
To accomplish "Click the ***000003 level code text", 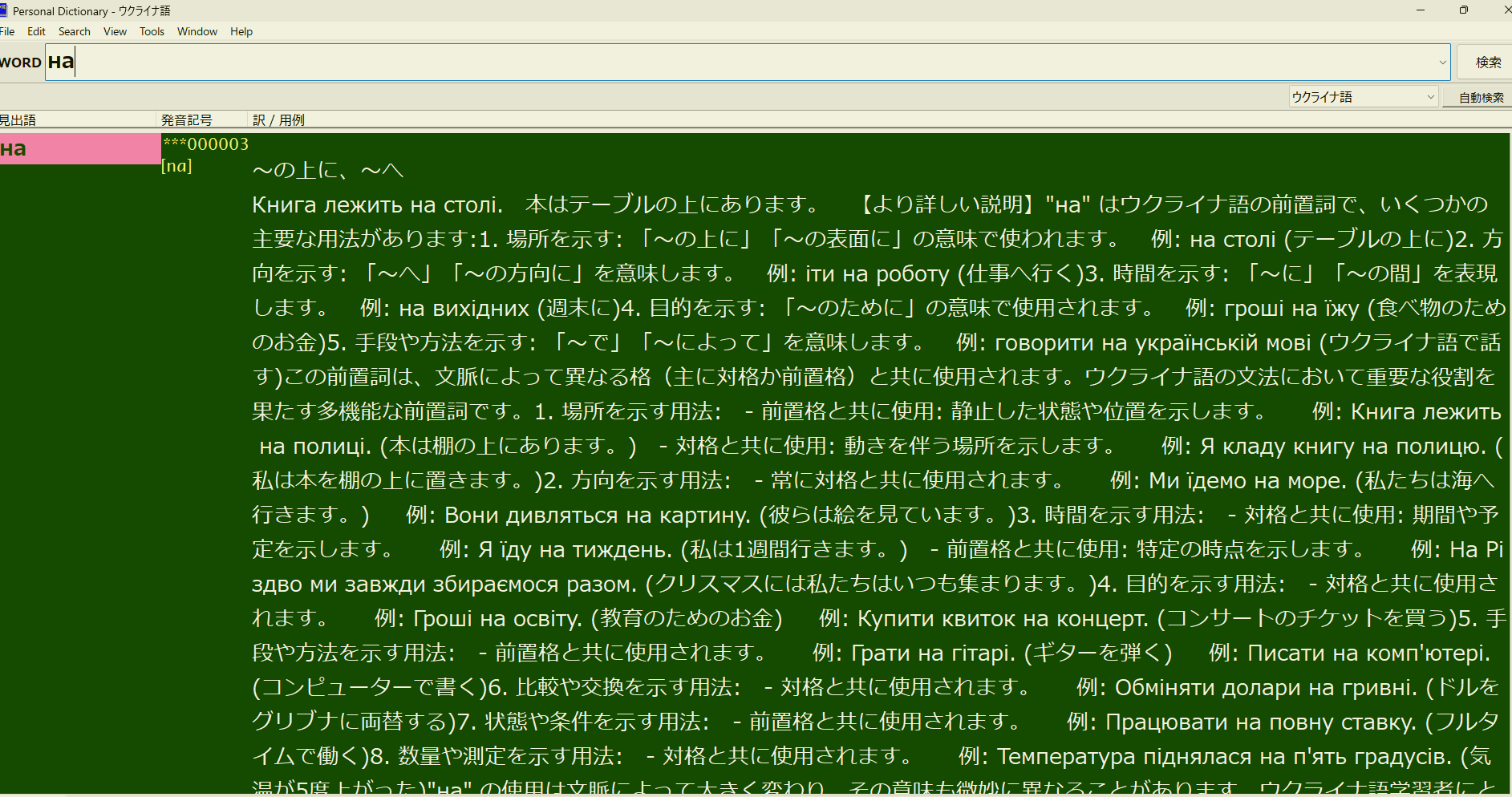I will (206, 144).
